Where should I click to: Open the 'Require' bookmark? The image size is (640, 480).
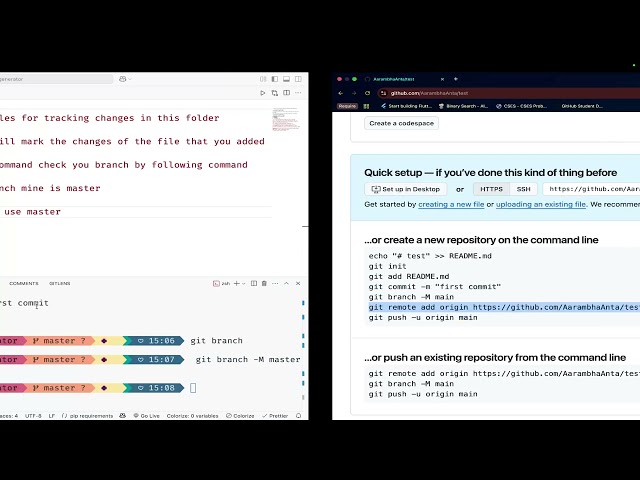tap(347, 106)
